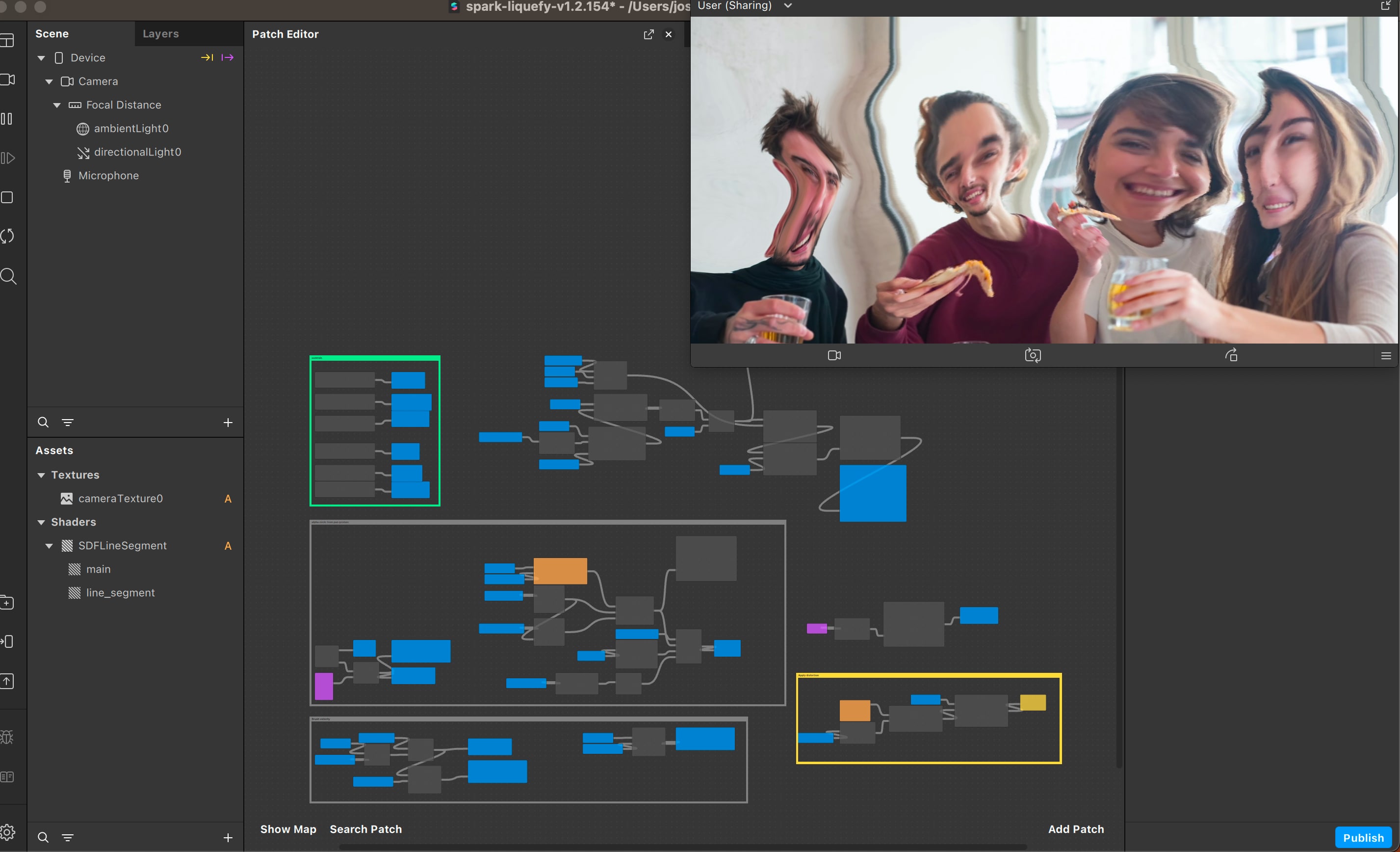Select the video camera icon in the left toolbar
The height and width of the screenshot is (852, 1400).
(x=8, y=80)
